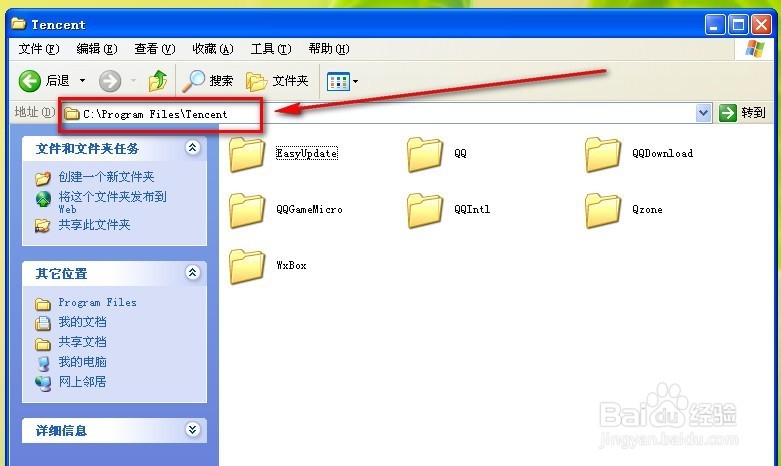Select the QQ folder icon
Image resolution: width=781 pixels, height=466 pixels.
pos(425,155)
